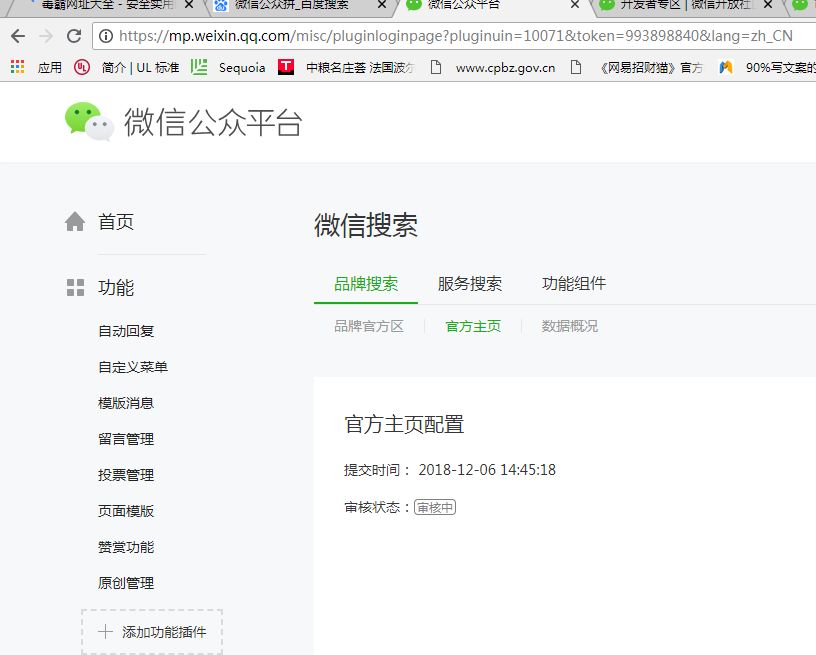This screenshot has width=816, height=655.
Task: Open www.cpbz.gov.cn bookmark
Action: click(x=492, y=68)
